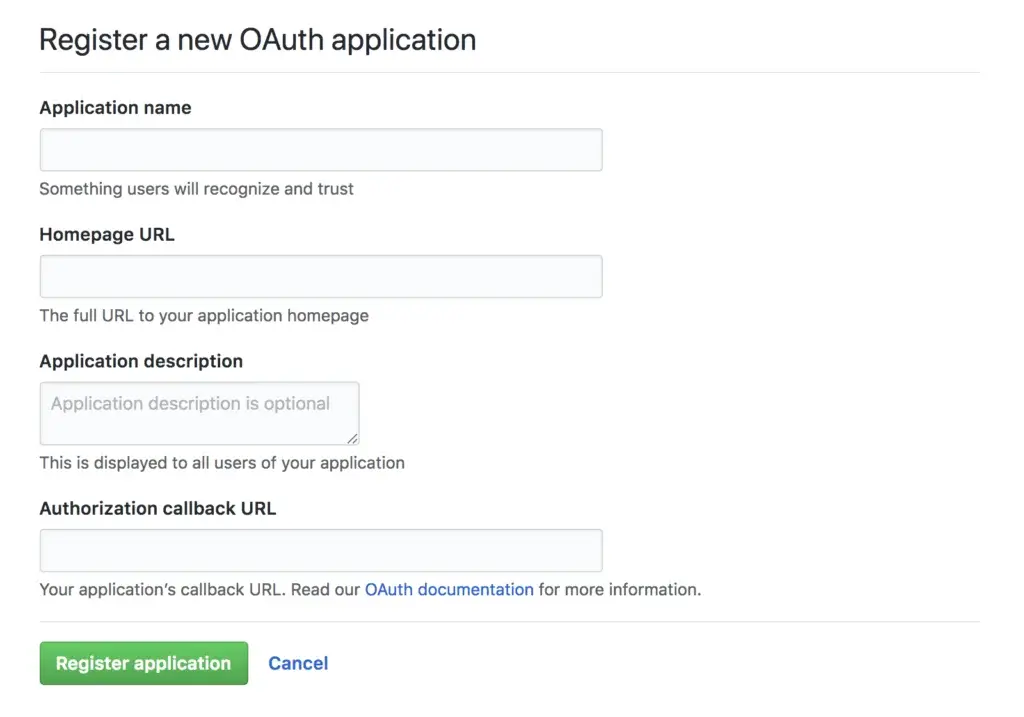Focus the Homepage URL text box
1024x717 pixels.
(x=320, y=277)
